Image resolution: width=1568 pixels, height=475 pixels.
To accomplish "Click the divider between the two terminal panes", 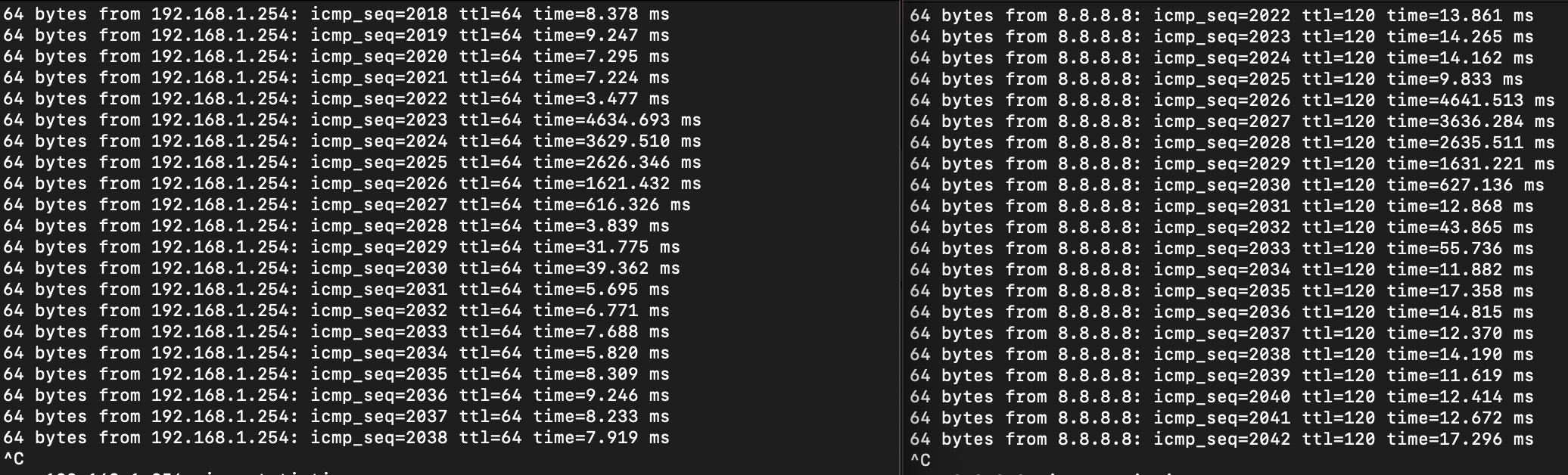I will pos(901,237).
